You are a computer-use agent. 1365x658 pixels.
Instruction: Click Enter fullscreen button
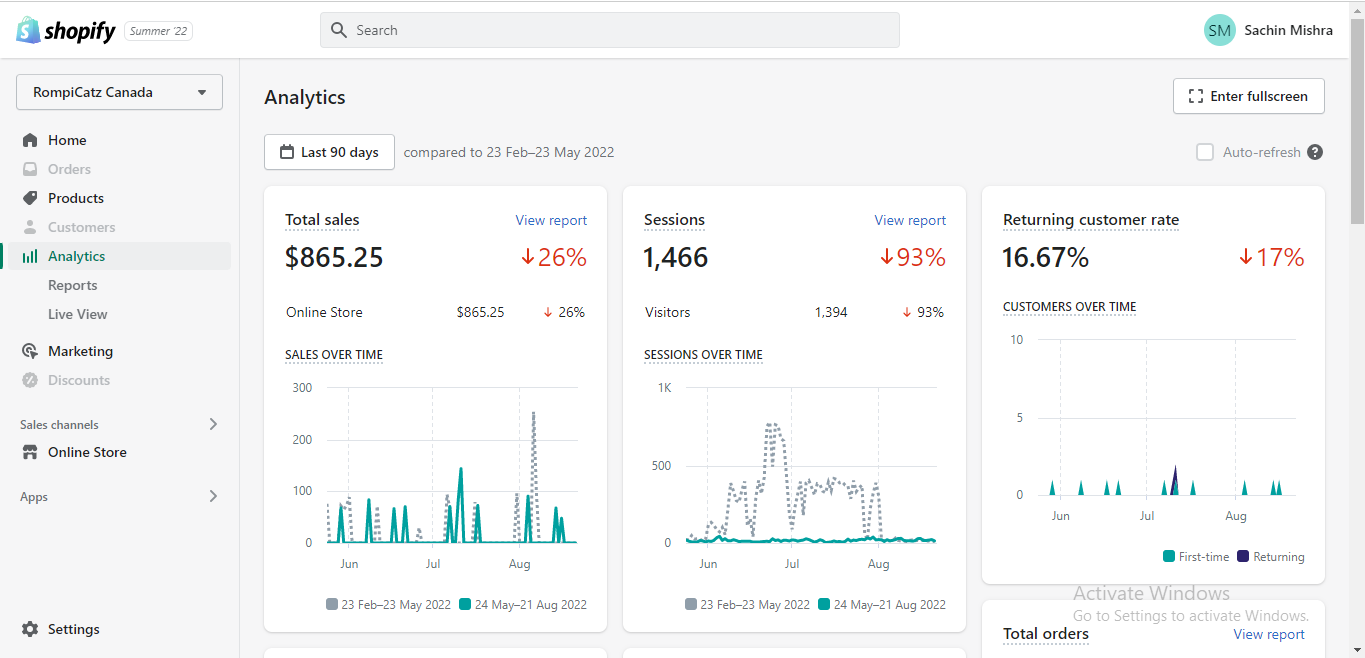[1249, 96]
